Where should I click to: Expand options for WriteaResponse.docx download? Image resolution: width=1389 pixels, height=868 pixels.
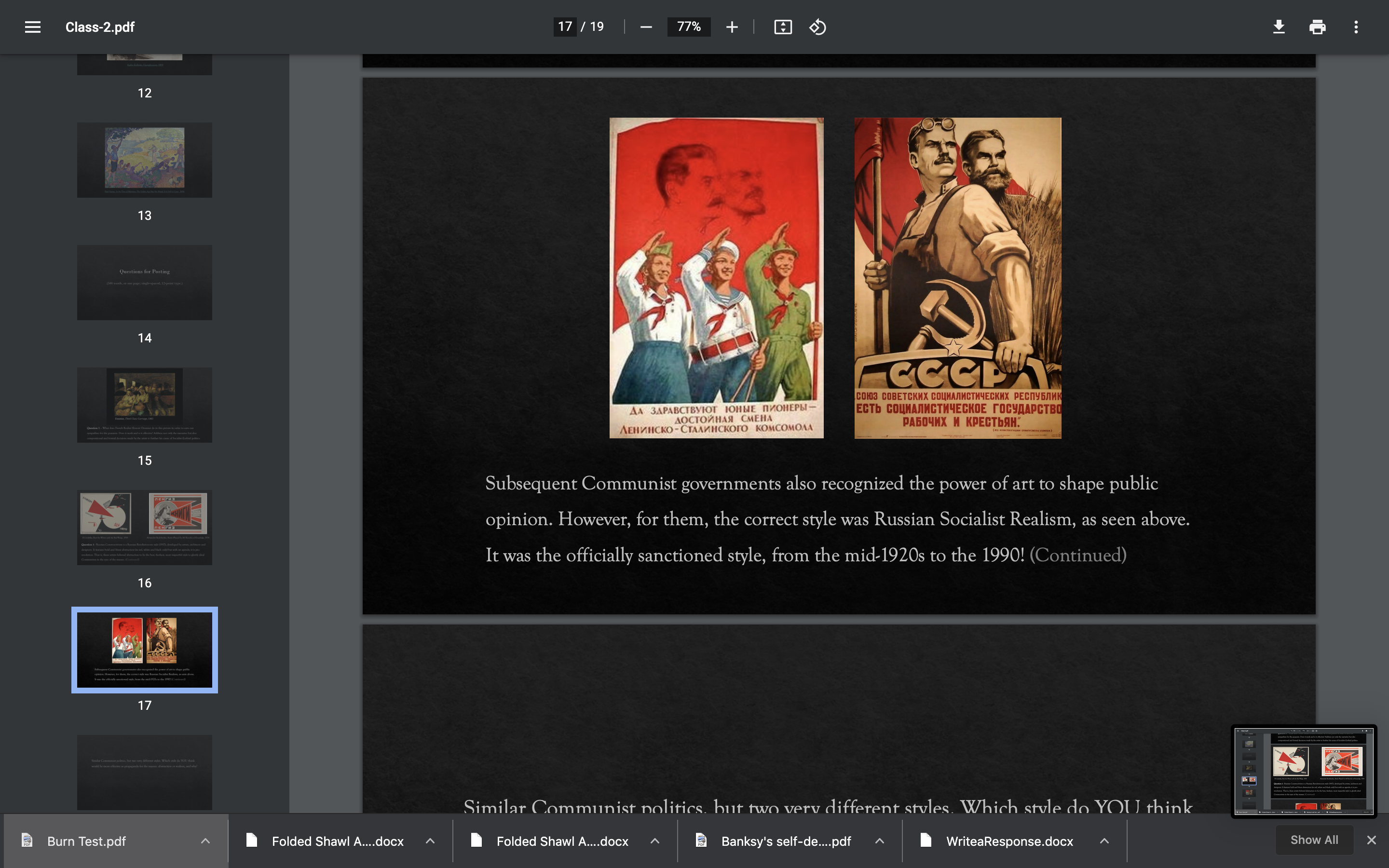(x=1104, y=841)
